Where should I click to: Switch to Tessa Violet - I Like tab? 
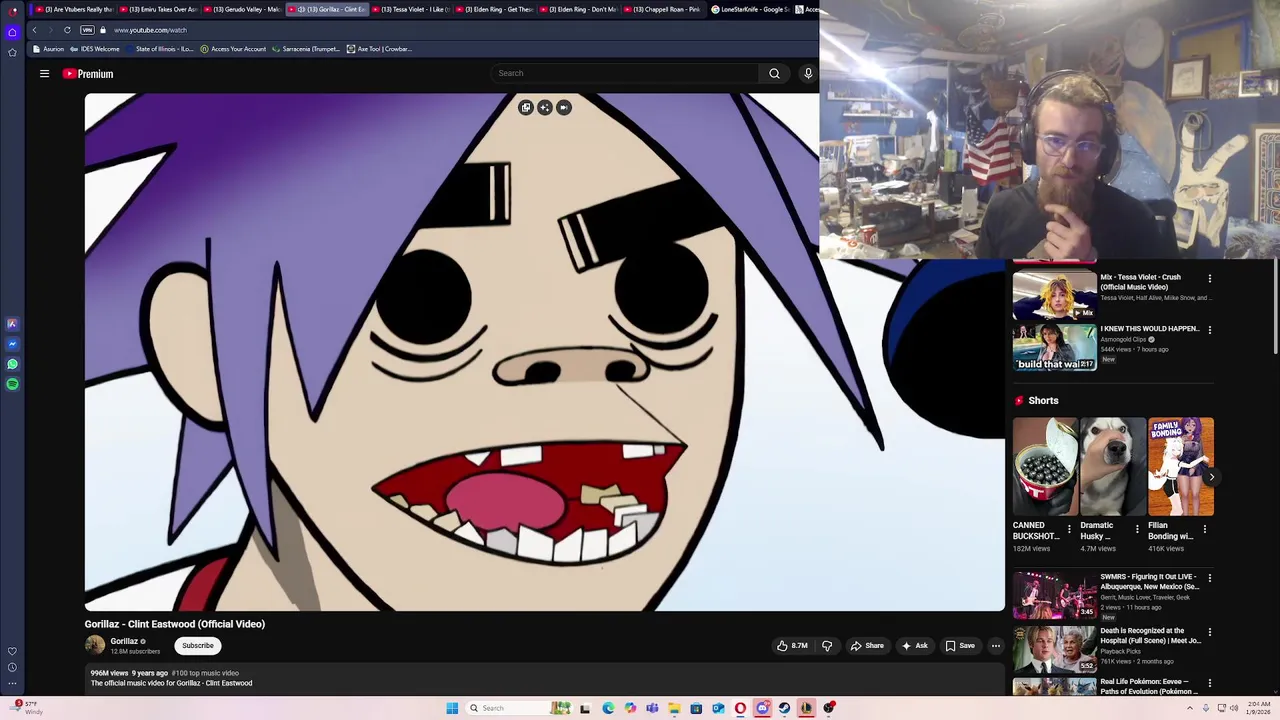coord(412,9)
